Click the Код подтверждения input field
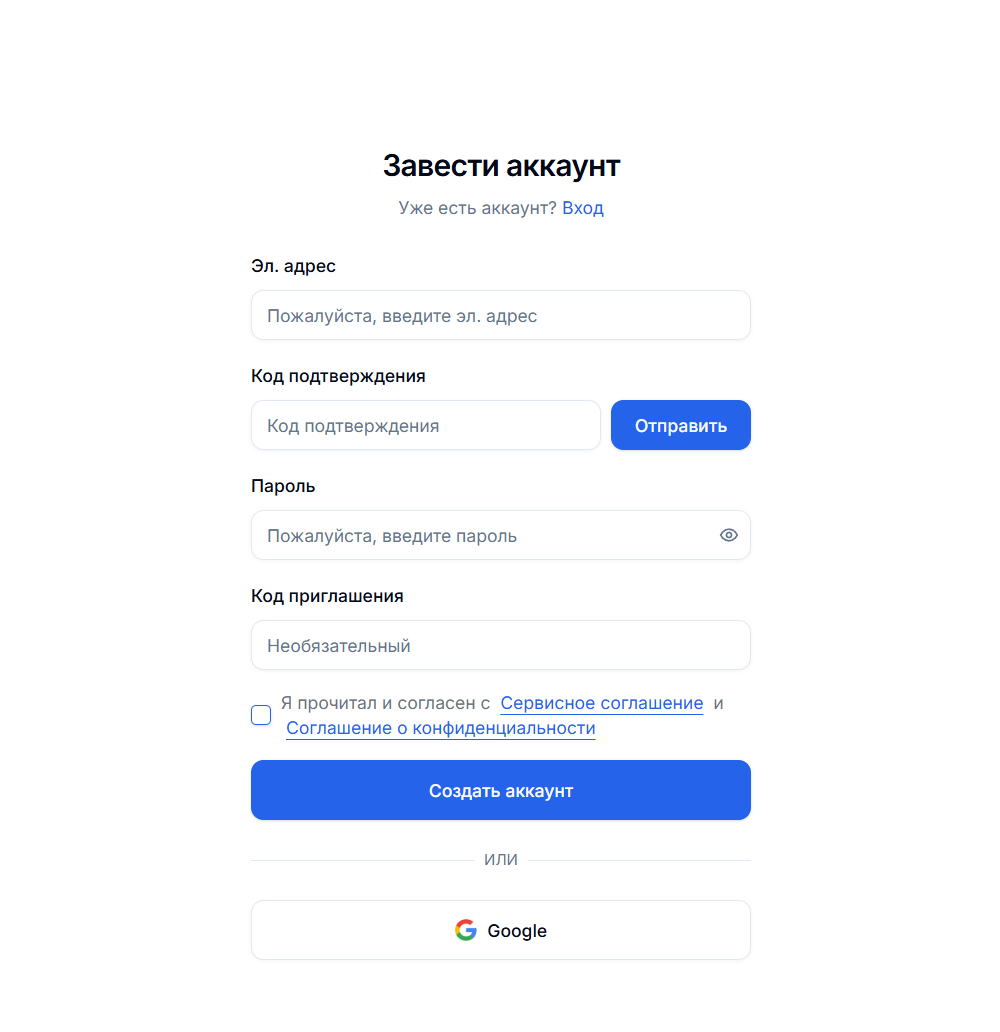Viewport: 1000px width, 1032px height. tap(425, 425)
